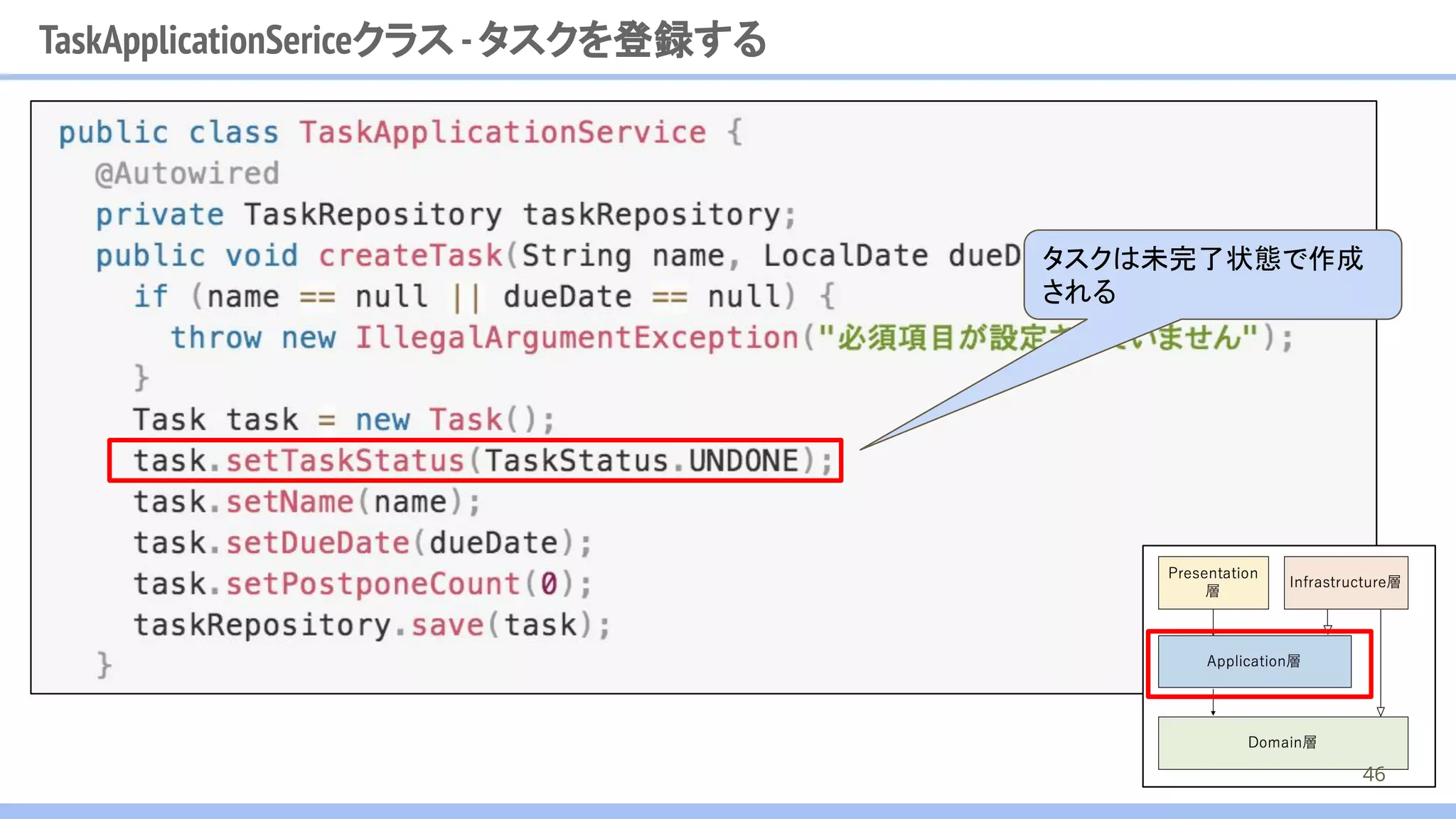Screen dimensions: 1456x819
Task: Click the @Autowired annotation
Action: point(187,173)
